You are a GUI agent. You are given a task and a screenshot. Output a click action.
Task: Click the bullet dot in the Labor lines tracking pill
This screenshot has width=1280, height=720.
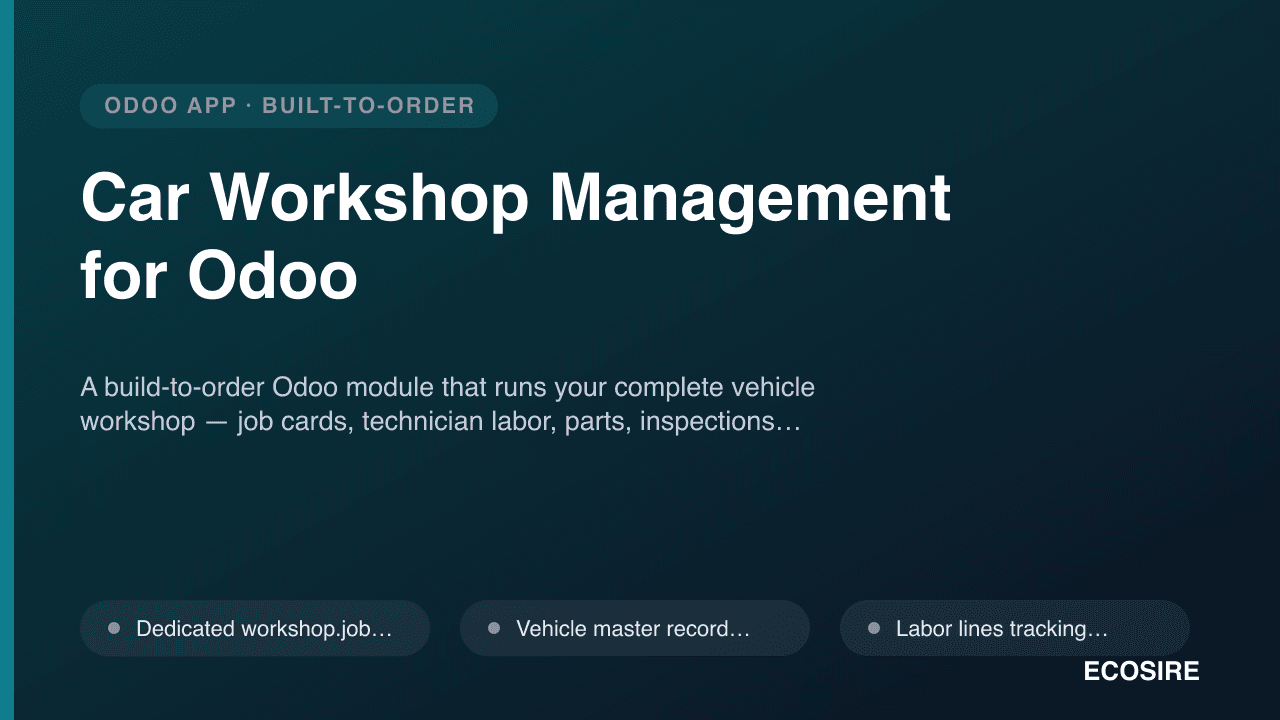(x=874, y=628)
